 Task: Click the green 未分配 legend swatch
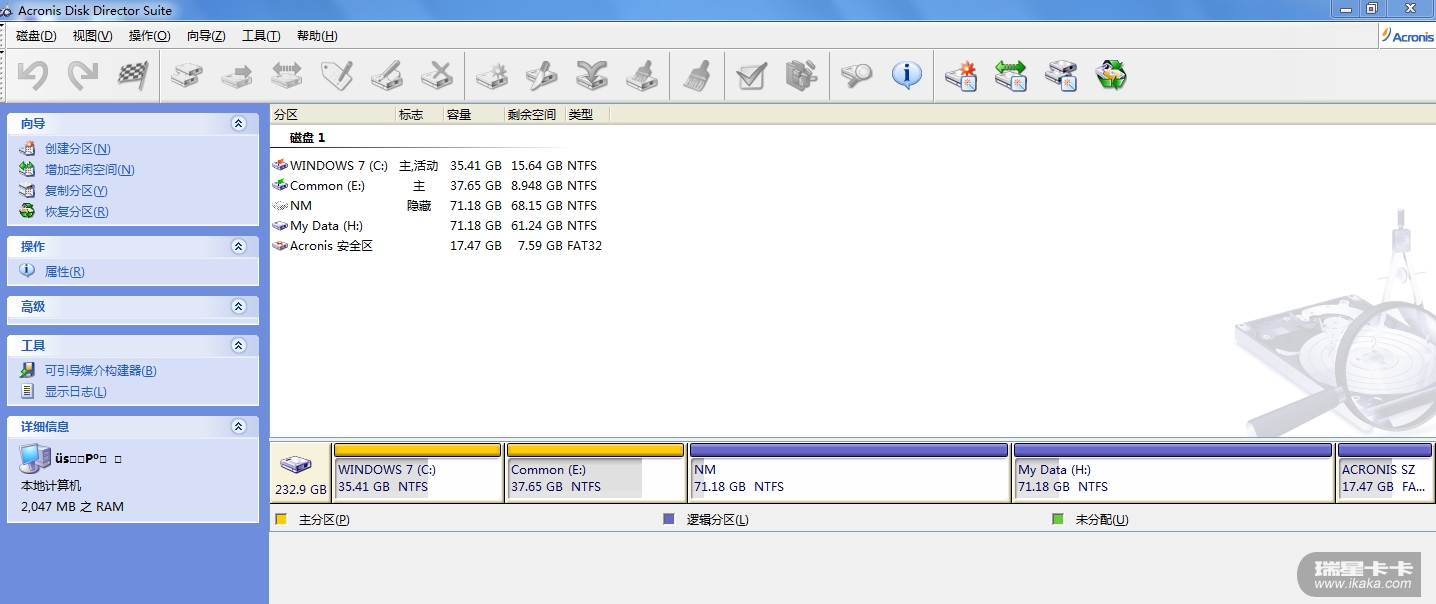point(1058,519)
